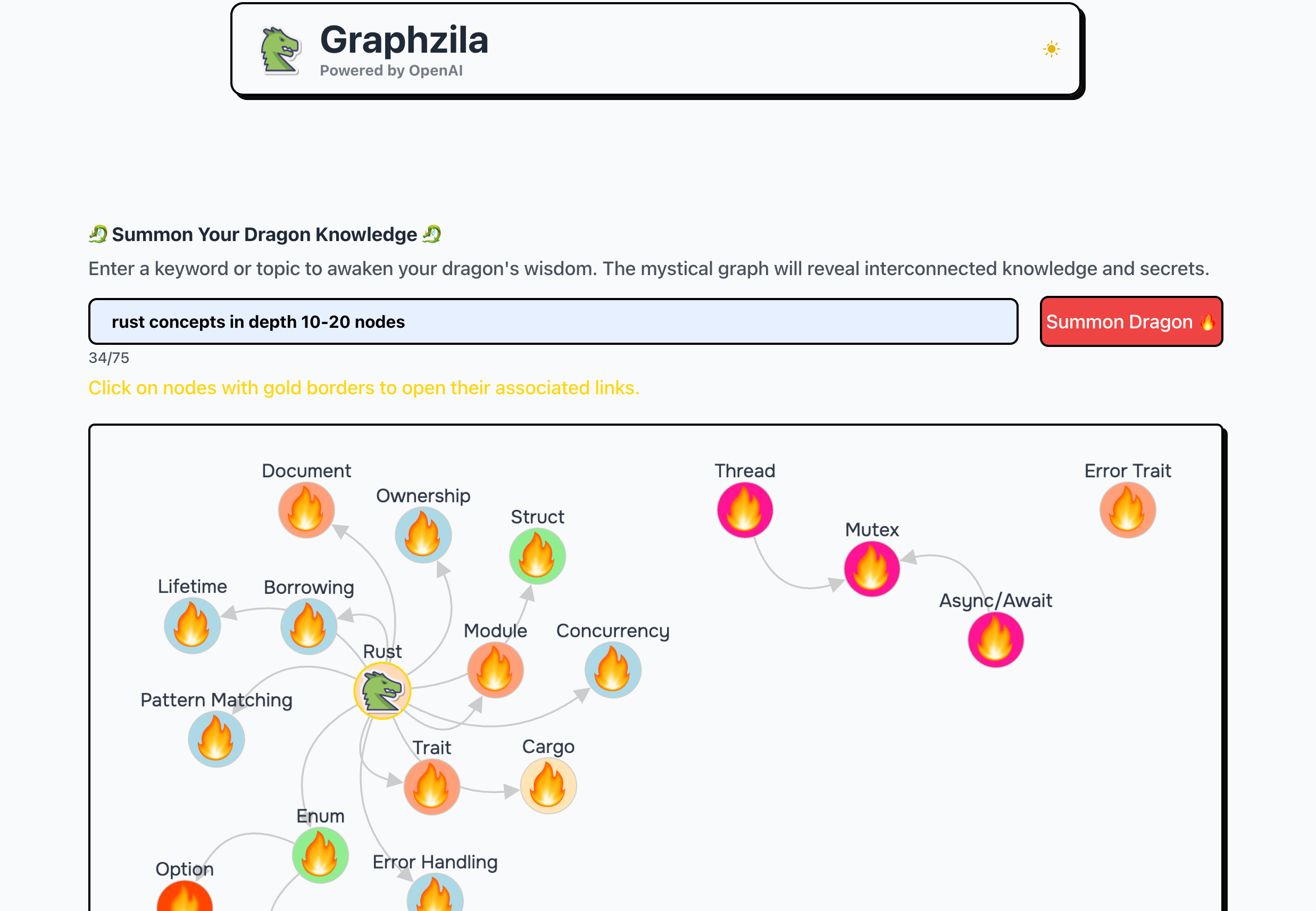
Task: Click the Mutex node
Action: click(x=871, y=568)
